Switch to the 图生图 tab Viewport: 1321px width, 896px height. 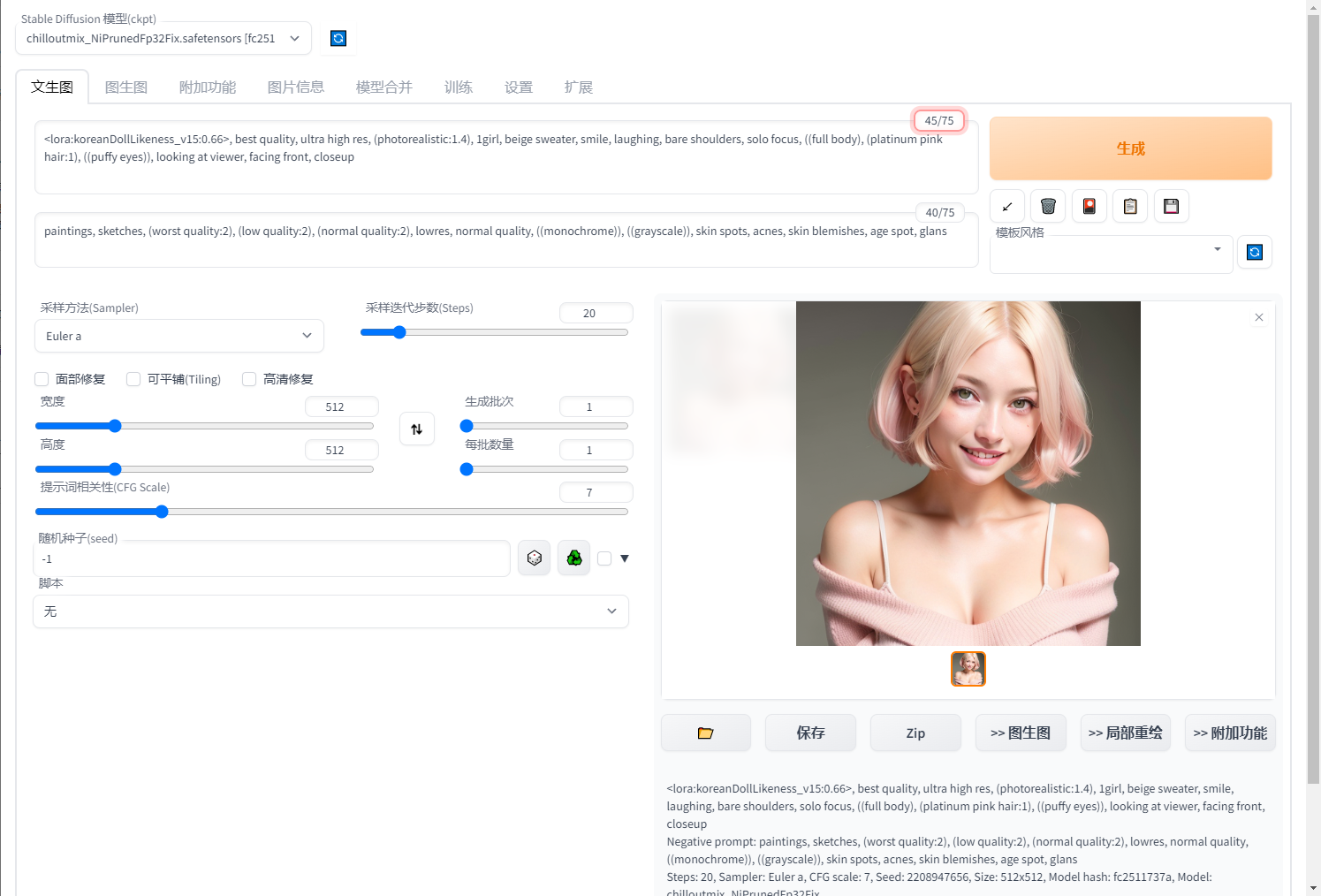pyautogui.click(x=125, y=87)
